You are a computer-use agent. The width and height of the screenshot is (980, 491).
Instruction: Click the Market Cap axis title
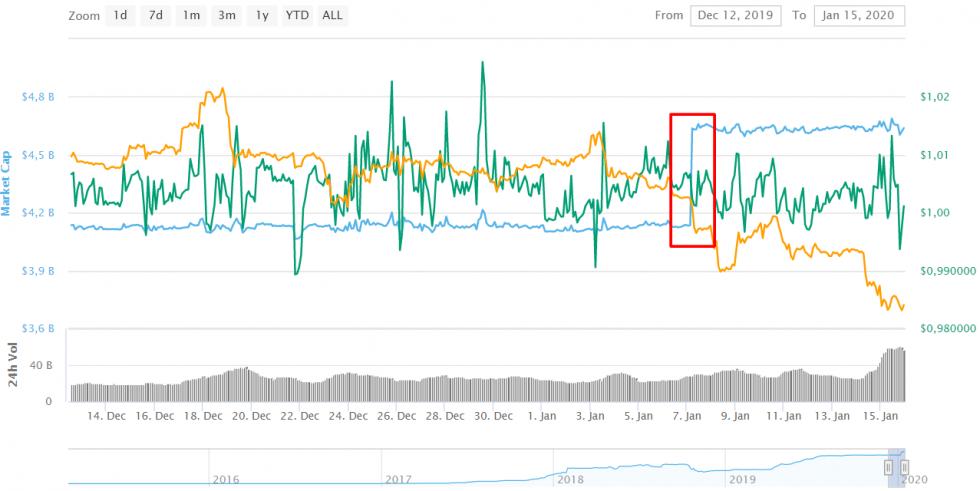point(7,183)
